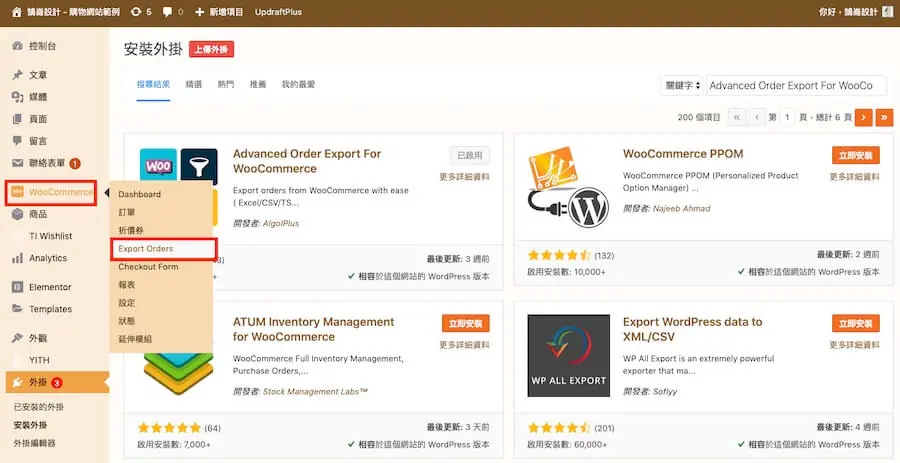The image size is (900, 463).
Task: Open 已安裝的外掛 submenu link
Action: point(39,407)
